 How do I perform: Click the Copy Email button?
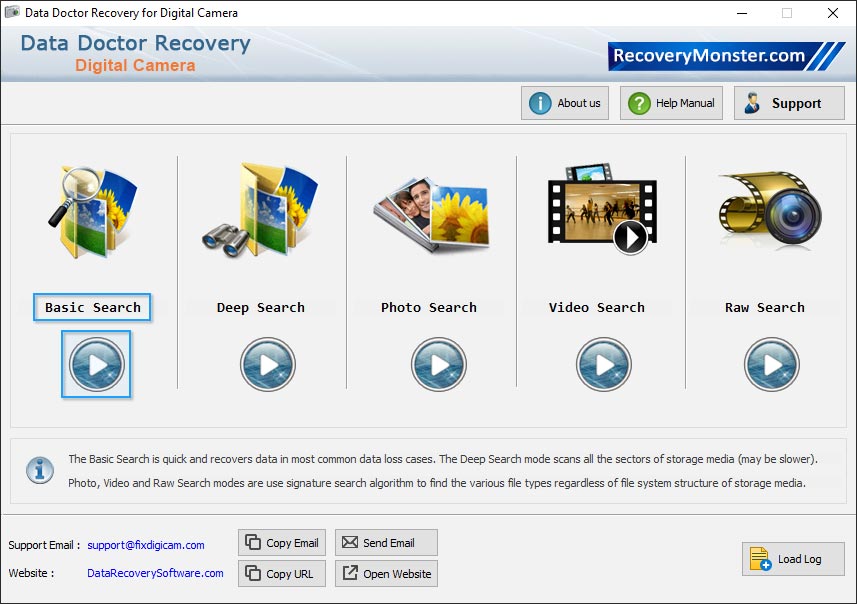point(281,542)
